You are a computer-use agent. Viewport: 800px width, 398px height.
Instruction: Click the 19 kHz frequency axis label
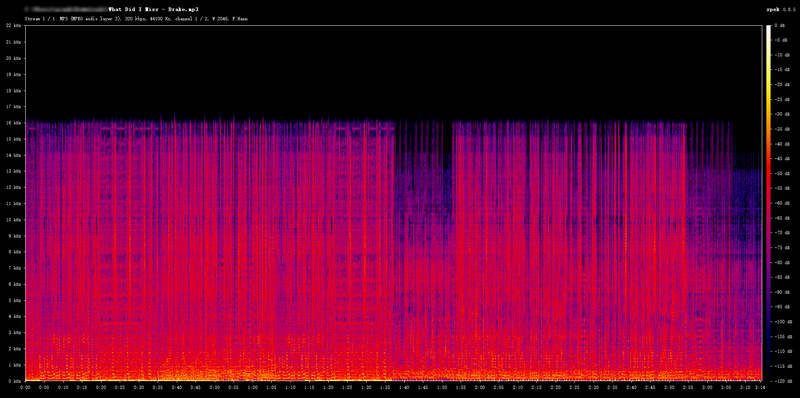(13, 74)
